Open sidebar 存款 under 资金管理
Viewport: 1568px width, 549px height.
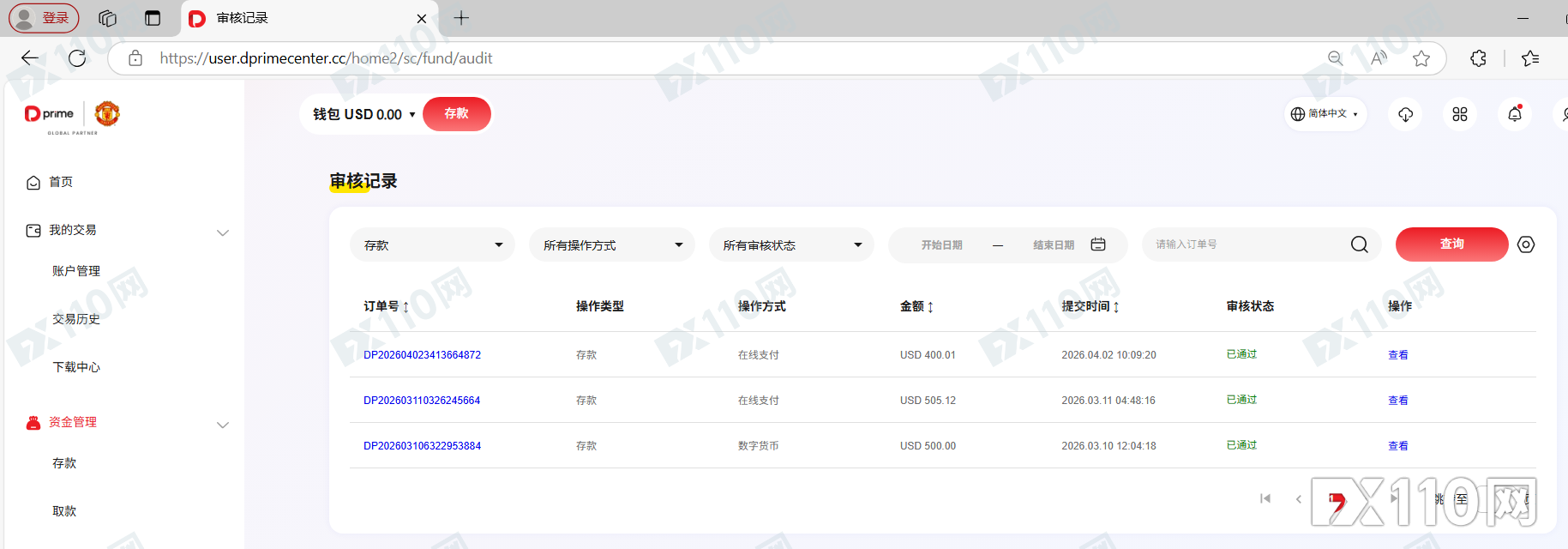[64, 463]
